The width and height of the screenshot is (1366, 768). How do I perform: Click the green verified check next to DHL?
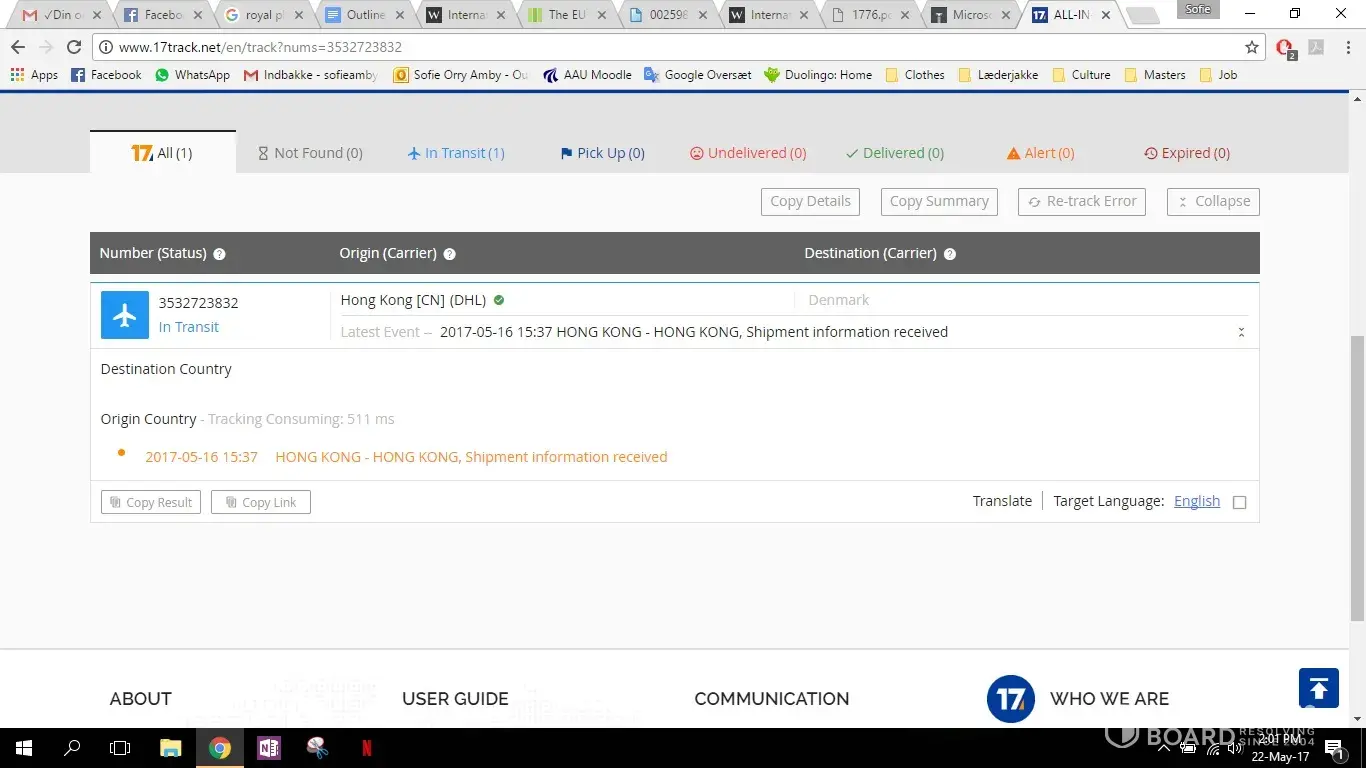tap(499, 300)
